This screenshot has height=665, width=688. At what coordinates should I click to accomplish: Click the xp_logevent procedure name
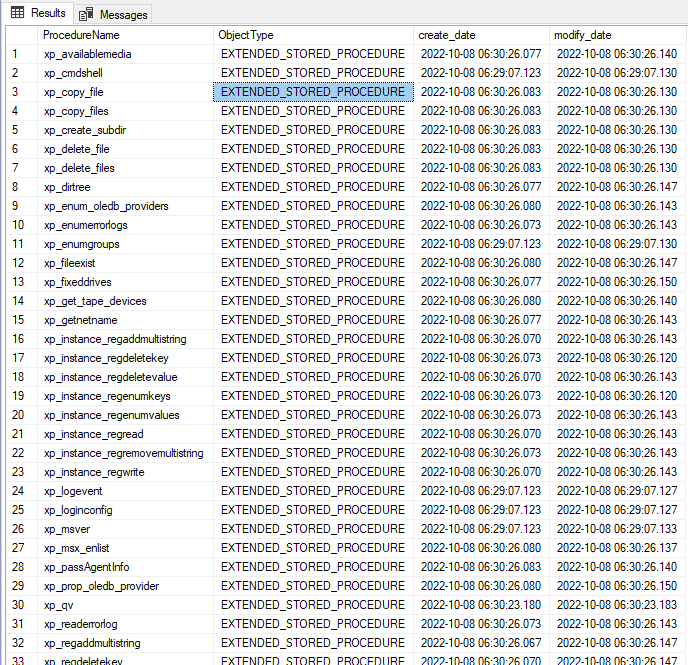pyautogui.click(x=73, y=491)
